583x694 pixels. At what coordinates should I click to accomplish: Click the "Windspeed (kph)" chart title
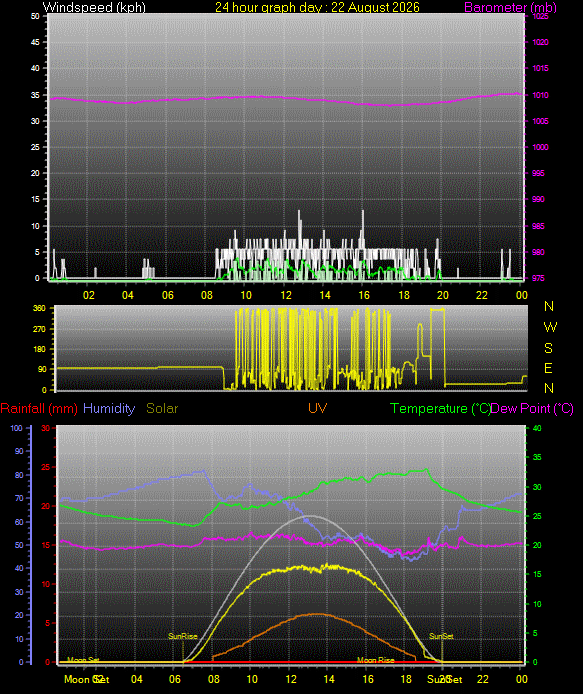pos(94,7)
